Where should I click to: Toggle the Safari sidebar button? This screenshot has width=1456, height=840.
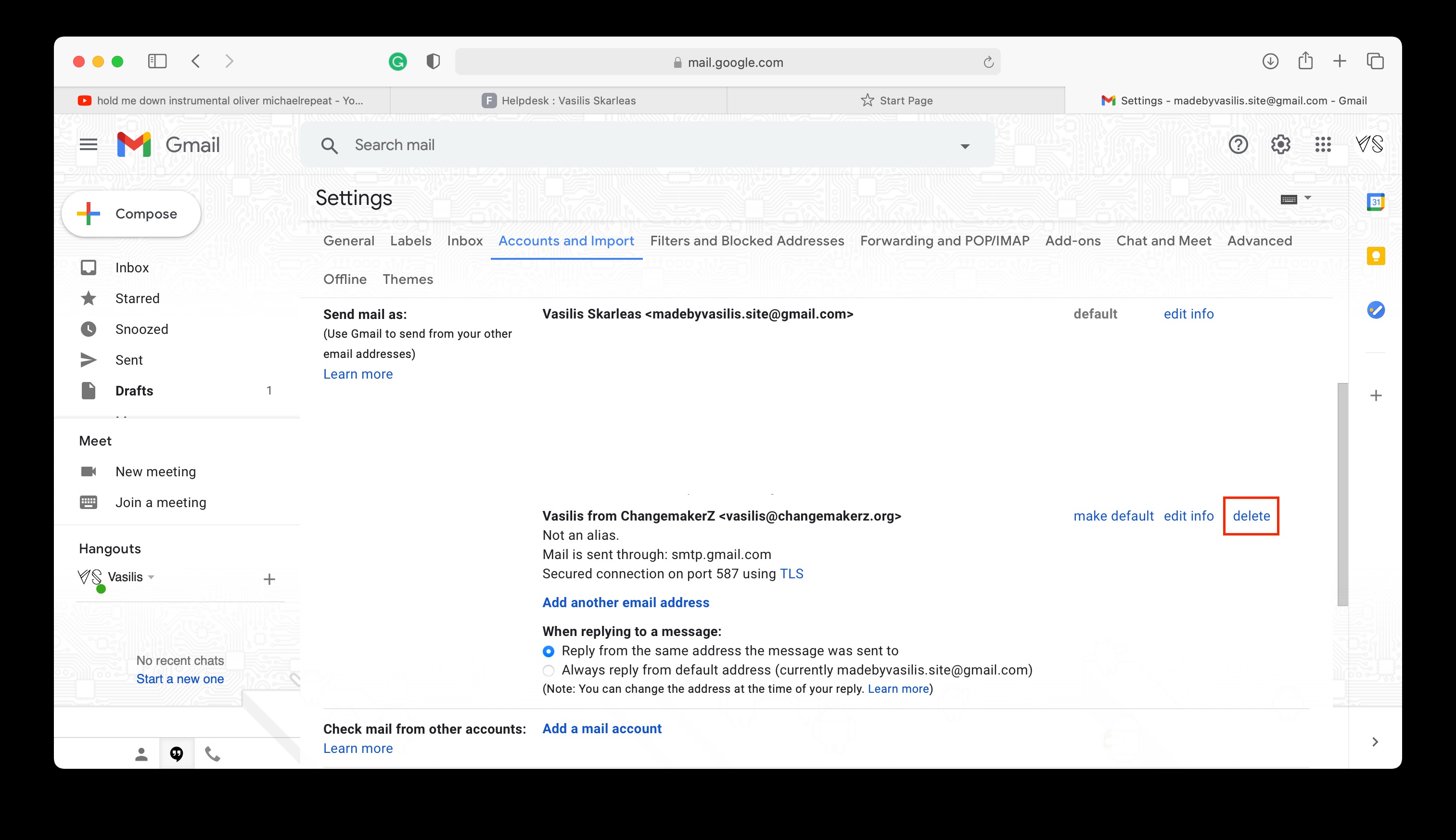(157, 61)
